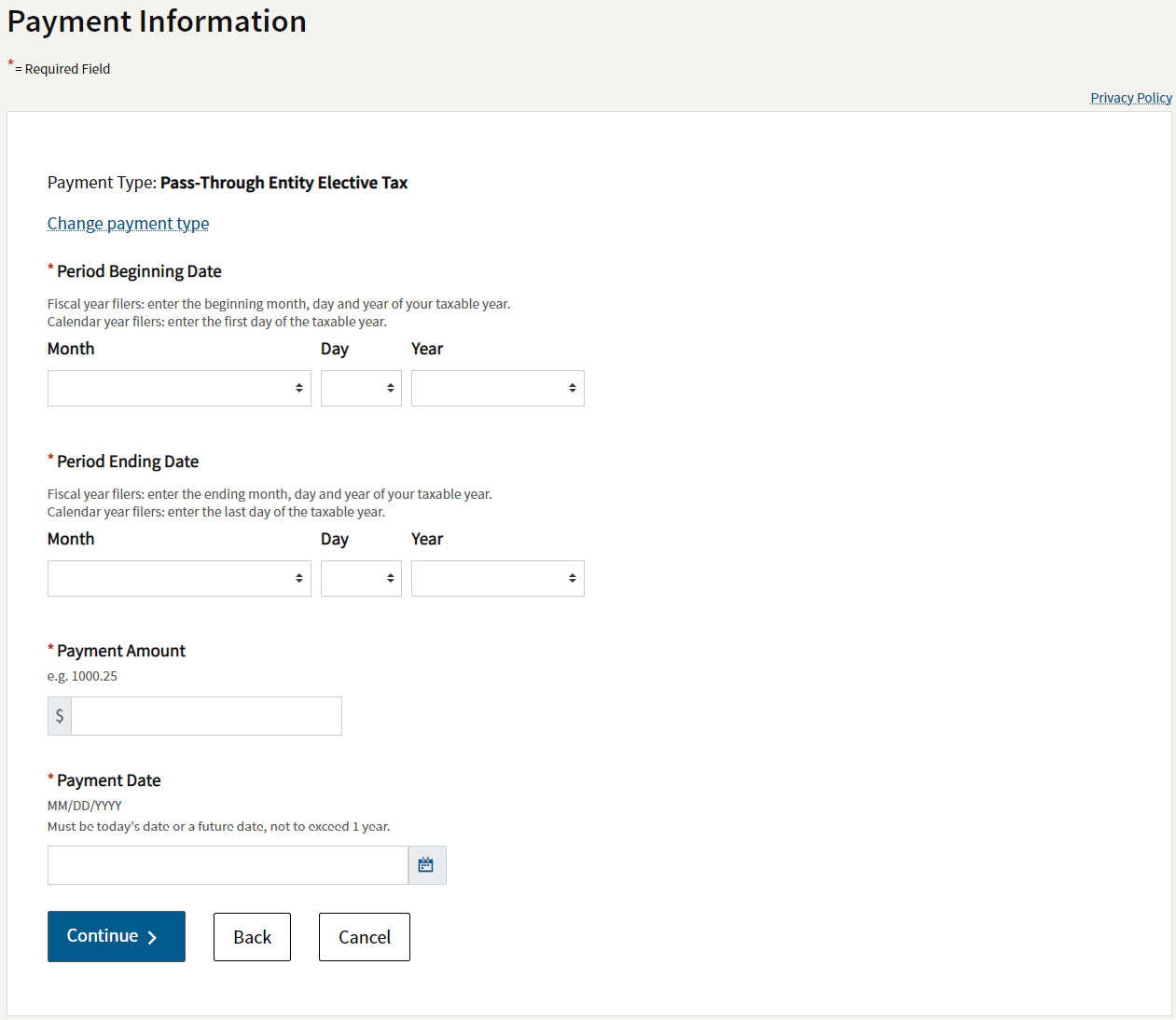Screen dimensions: 1176x1020
Task: Click the Payment Amount text field
Action: click(x=206, y=716)
